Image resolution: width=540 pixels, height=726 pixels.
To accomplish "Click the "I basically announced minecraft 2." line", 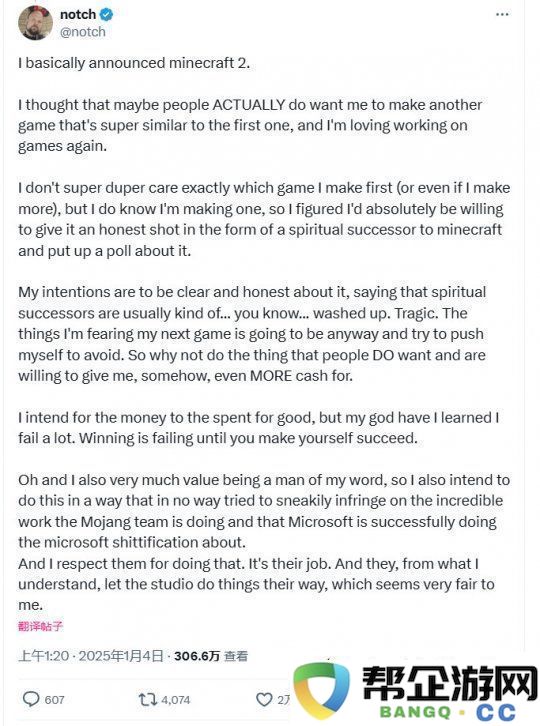I will pos(134,63).
